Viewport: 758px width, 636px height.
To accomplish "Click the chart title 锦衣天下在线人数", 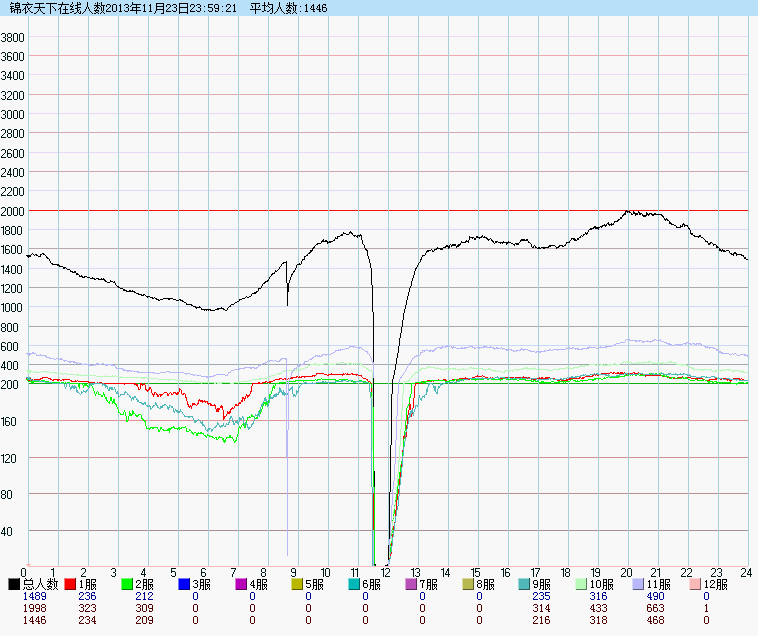I will coord(56,8).
